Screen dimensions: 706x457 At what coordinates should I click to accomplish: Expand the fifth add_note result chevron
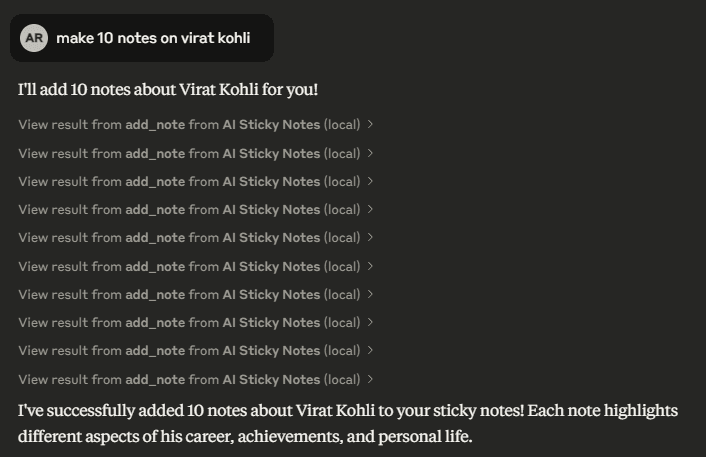coord(370,237)
